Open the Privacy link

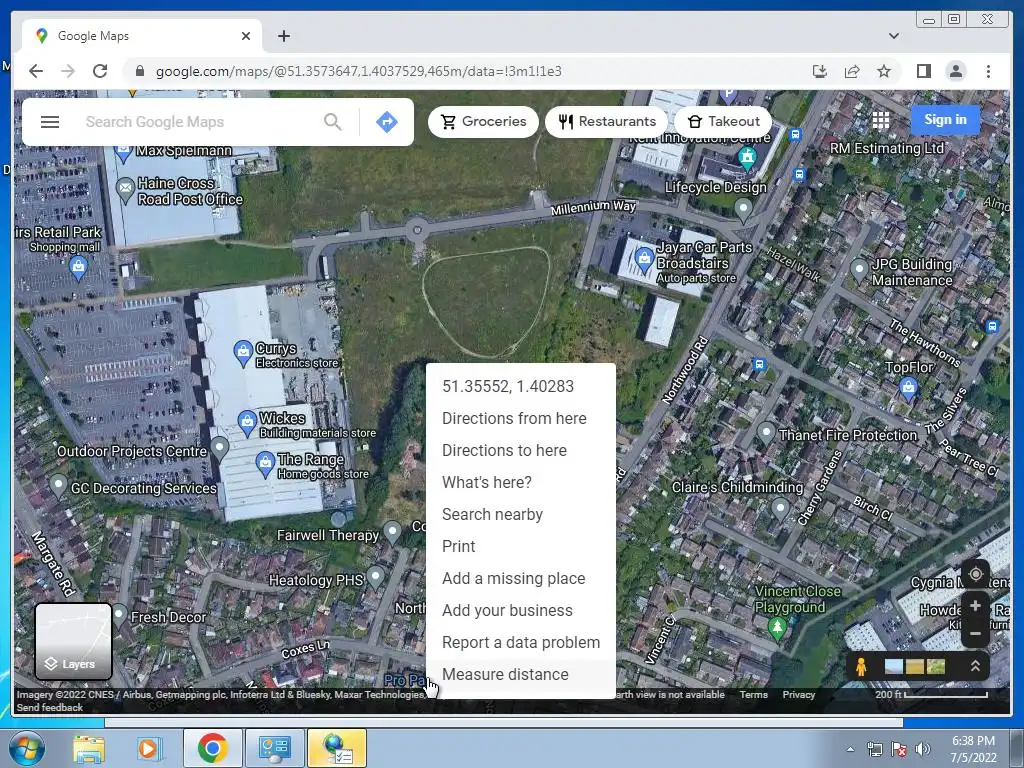point(799,695)
